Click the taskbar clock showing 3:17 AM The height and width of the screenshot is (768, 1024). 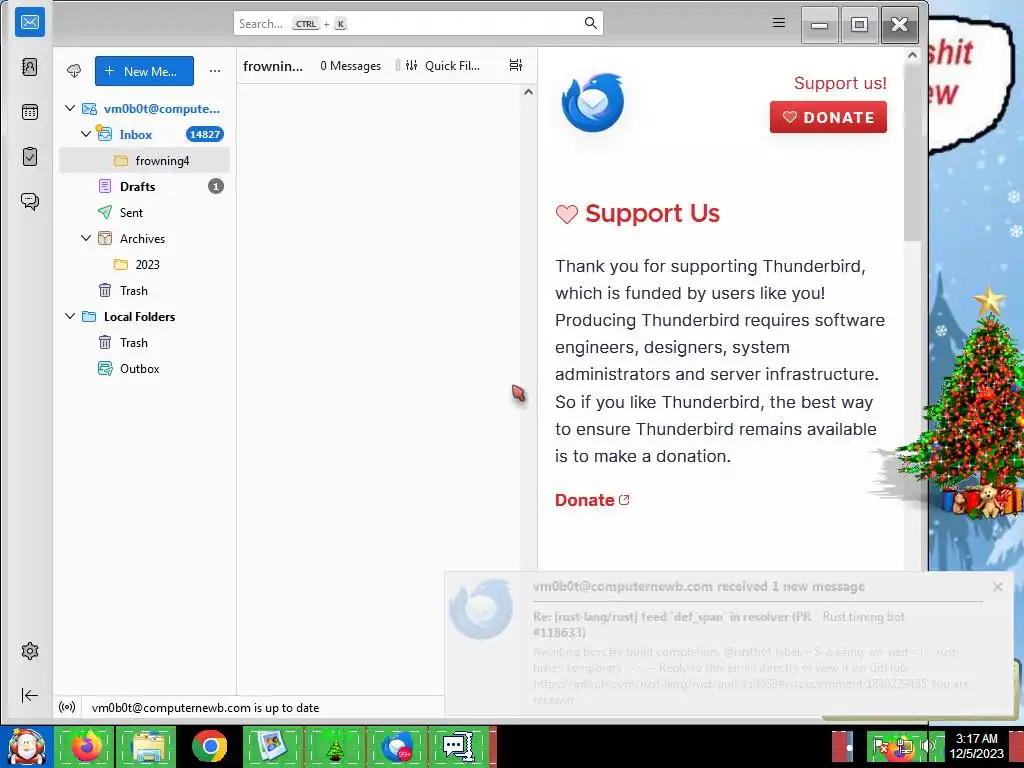coord(976,746)
